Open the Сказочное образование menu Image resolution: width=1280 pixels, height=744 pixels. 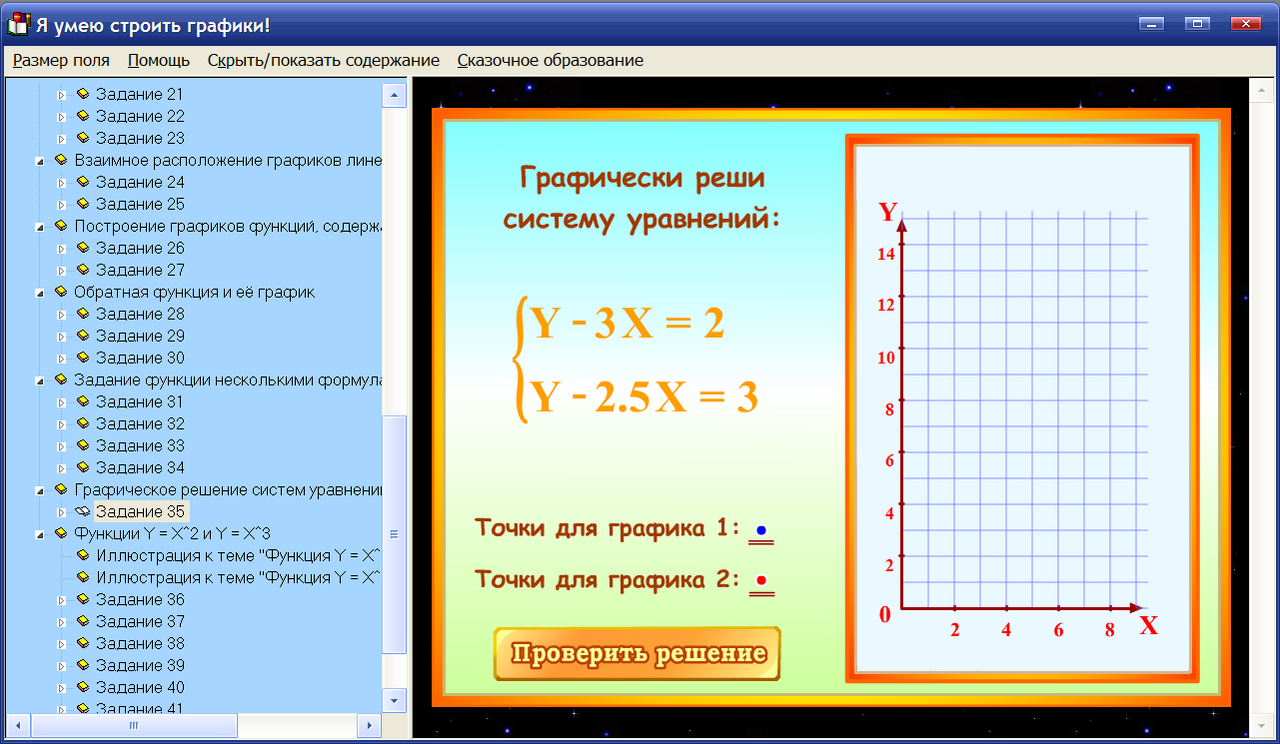550,60
